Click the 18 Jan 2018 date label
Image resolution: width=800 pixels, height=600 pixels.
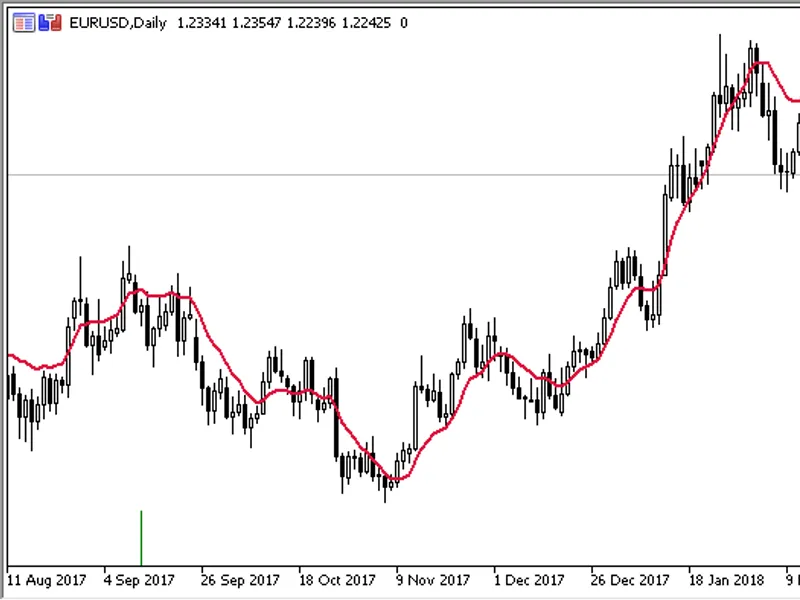tap(727, 580)
